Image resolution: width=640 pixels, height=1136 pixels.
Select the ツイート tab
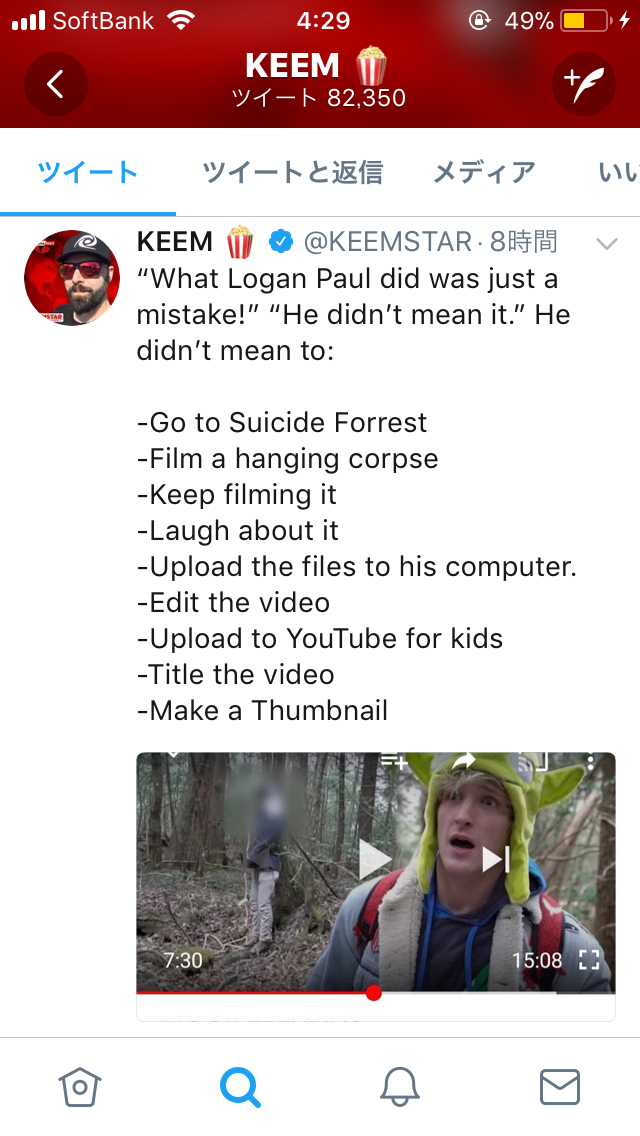tap(88, 172)
